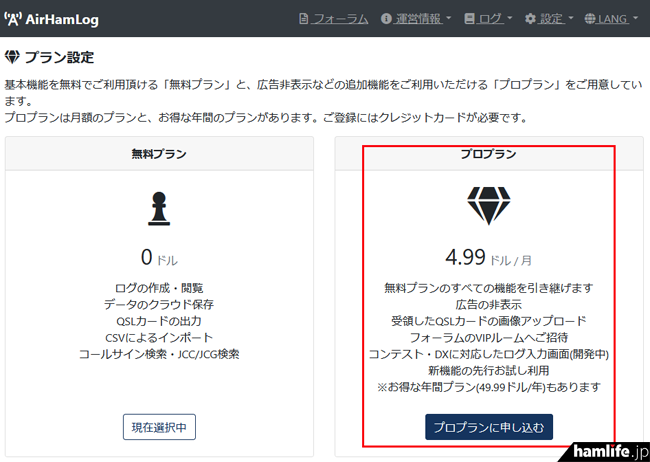
Task: Click the settings gear icon in navbar
Action: (x=530, y=19)
